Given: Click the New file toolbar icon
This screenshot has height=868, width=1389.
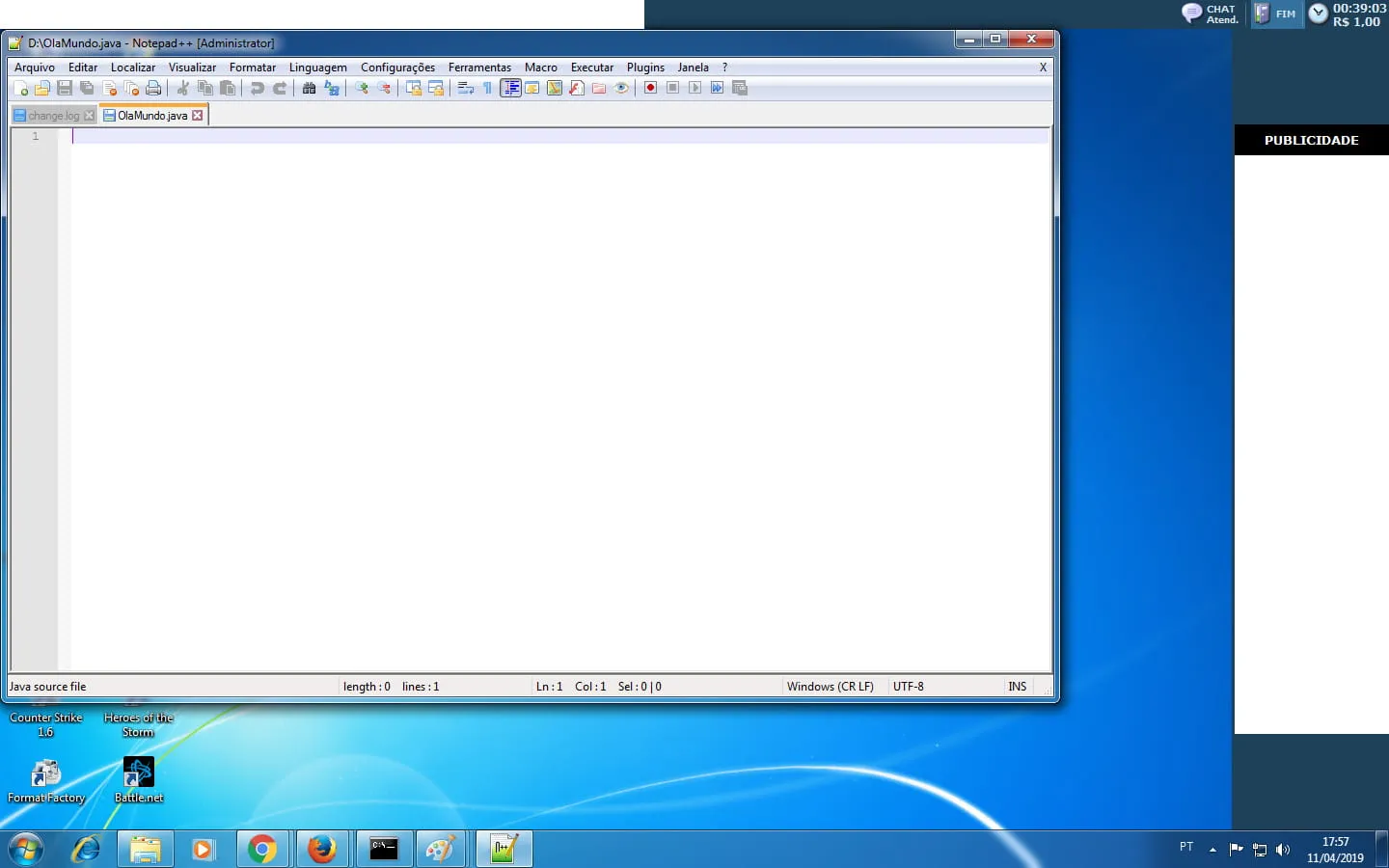Looking at the screenshot, I should [x=20, y=88].
